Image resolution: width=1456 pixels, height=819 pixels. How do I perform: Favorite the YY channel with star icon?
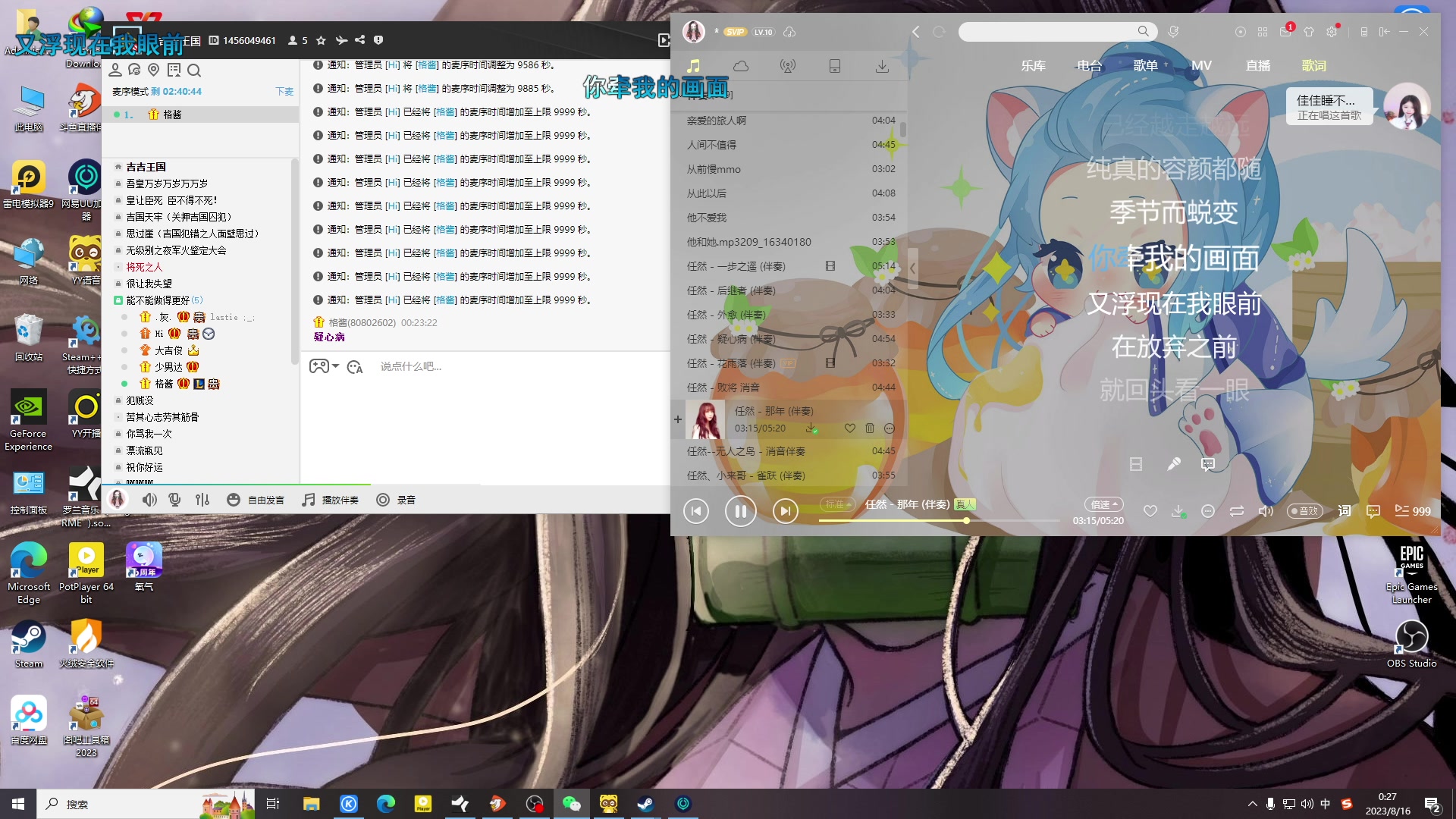pyautogui.click(x=321, y=40)
